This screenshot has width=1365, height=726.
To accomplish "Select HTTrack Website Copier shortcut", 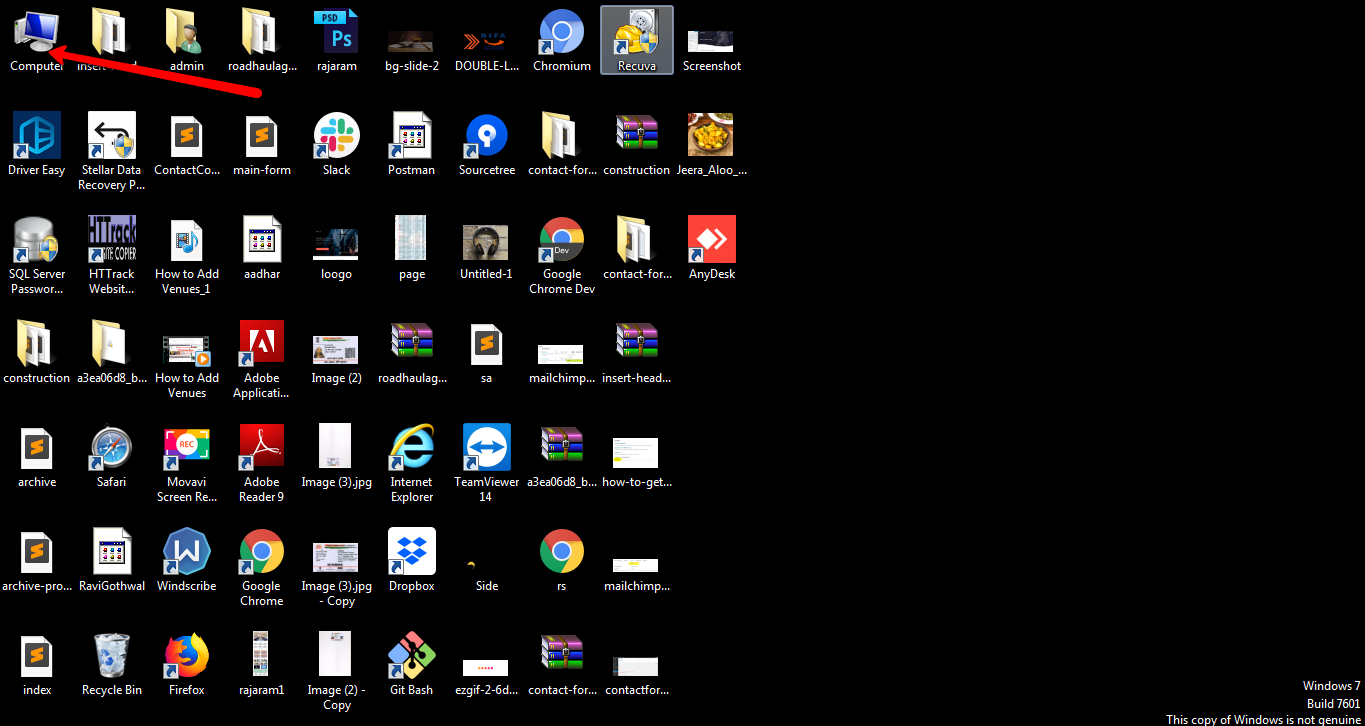I will click(112, 256).
